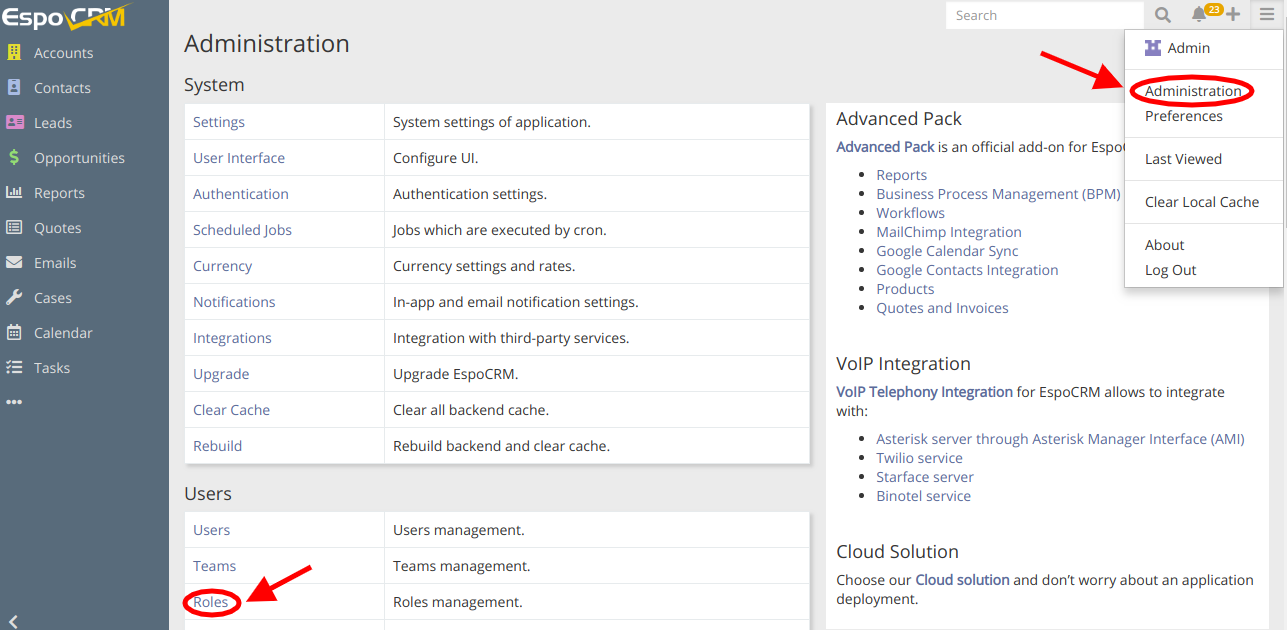Click the Quotes and Invoices link
The width and height of the screenshot is (1287, 630).
[x=942, y=308]
